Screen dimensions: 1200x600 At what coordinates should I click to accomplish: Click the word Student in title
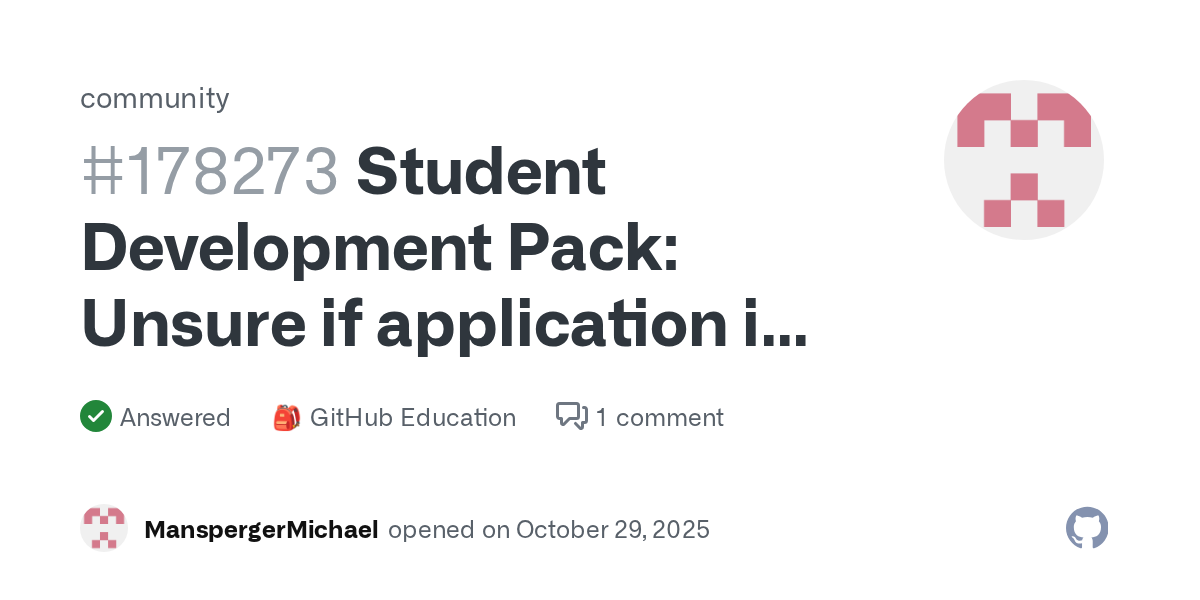click(481, 172)
